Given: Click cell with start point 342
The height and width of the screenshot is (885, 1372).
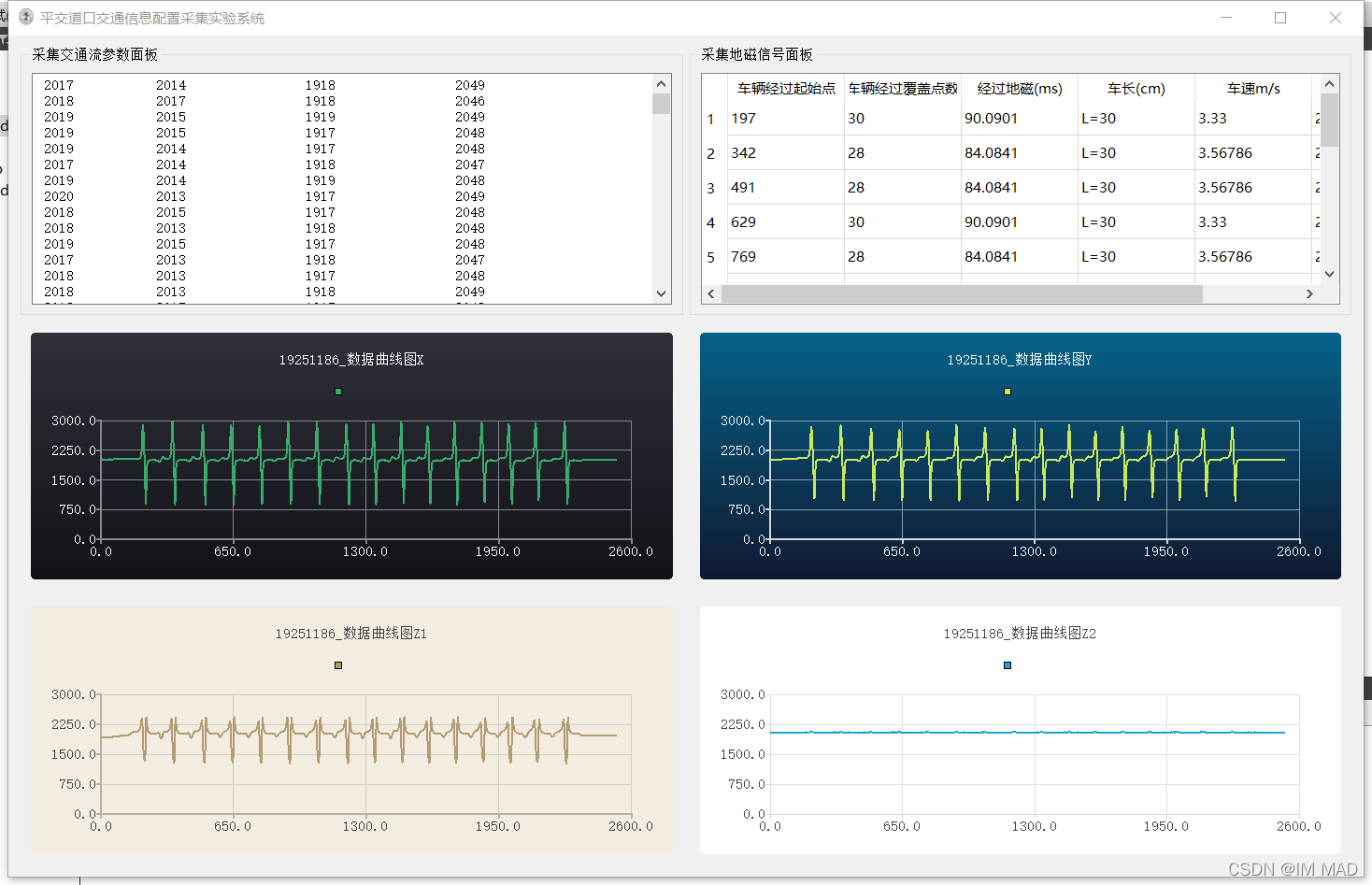Looking at the screenshot, I should [x=786, y=153].
